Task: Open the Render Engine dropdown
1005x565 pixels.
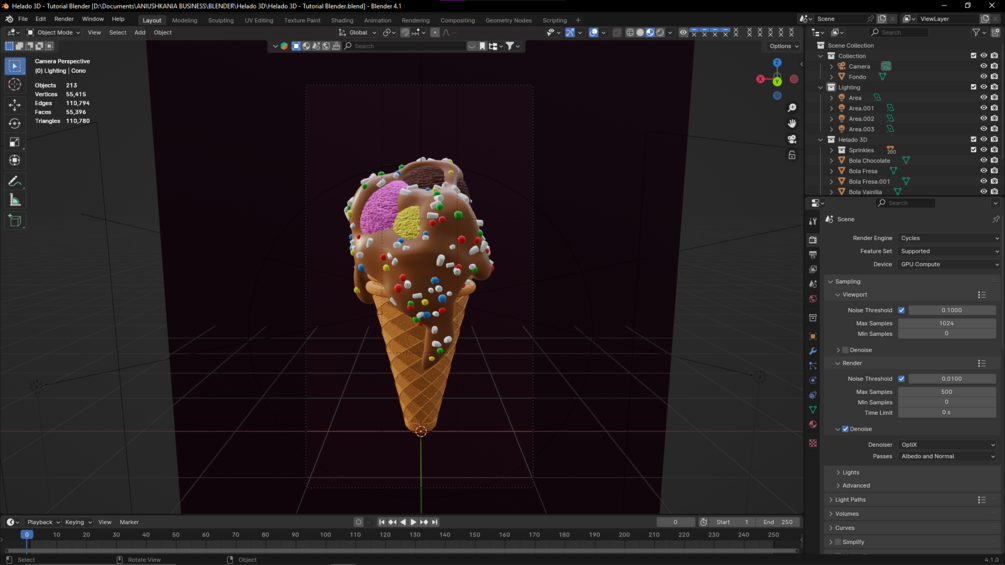Action: (x=949, y=238)
